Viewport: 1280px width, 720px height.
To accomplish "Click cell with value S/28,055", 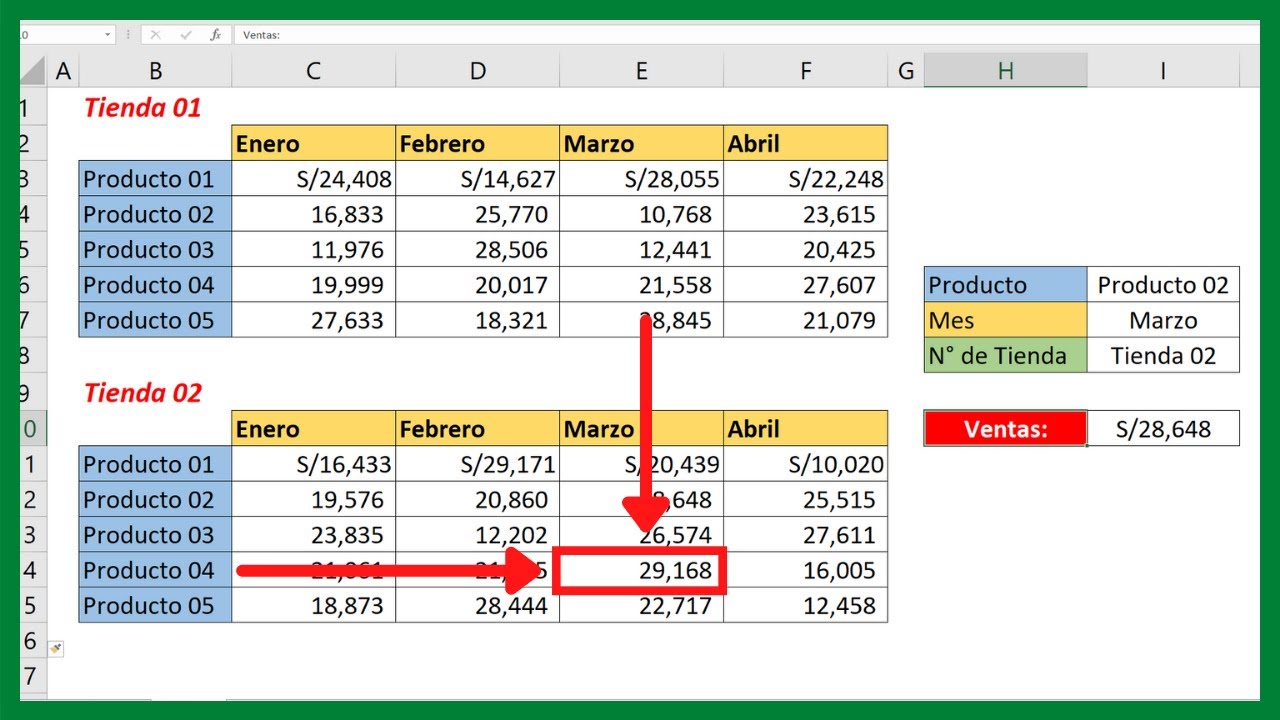I will [641, 179].
